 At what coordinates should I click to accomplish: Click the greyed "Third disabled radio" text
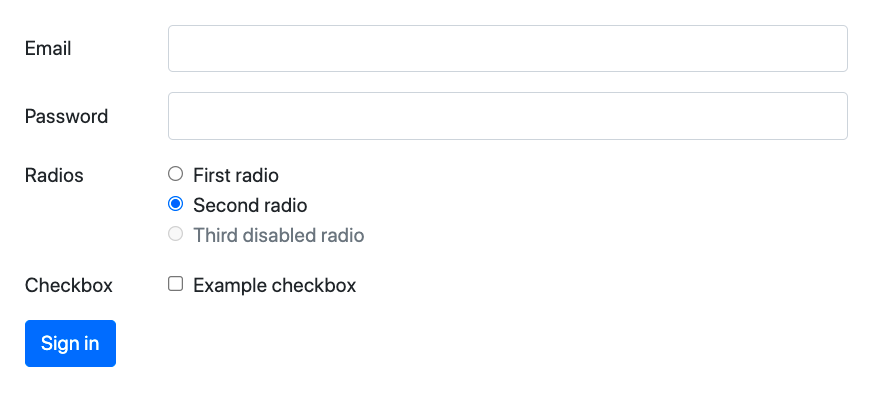[x=278, y=236]
